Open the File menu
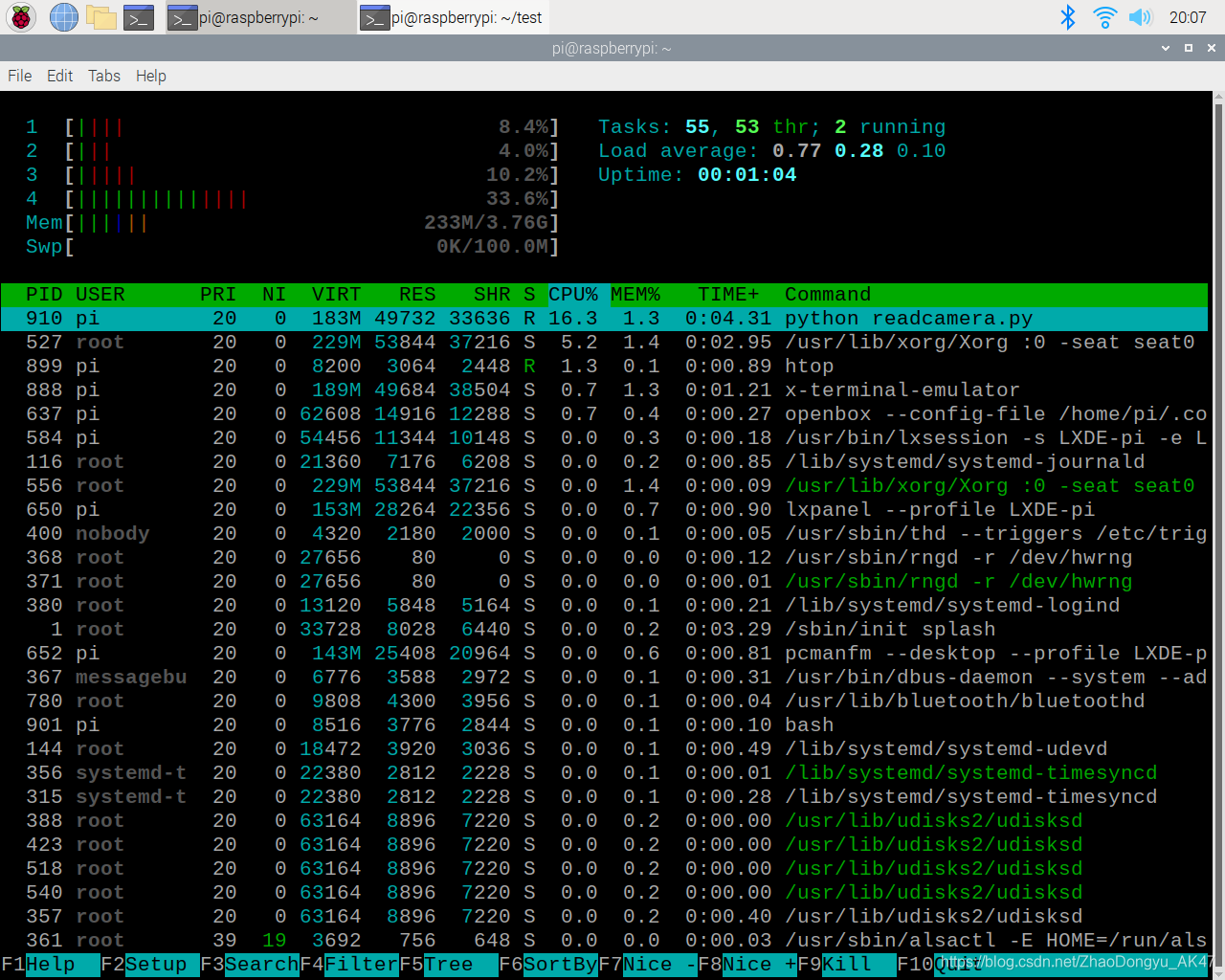1225x980 pixels. 19,76
